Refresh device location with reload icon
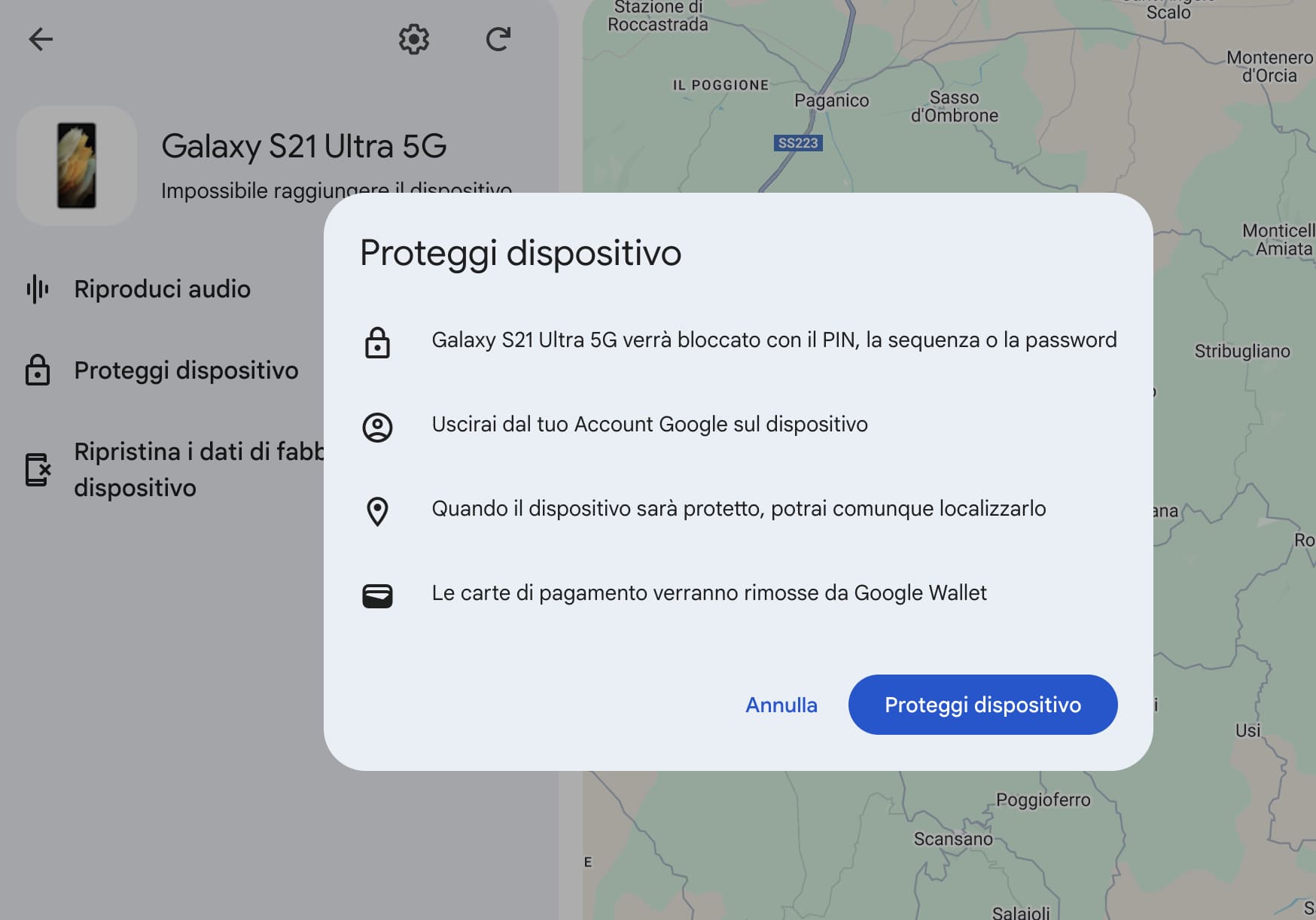This screenshot has width=1316, height=920. pyautogui.click(x=498, y=39)
